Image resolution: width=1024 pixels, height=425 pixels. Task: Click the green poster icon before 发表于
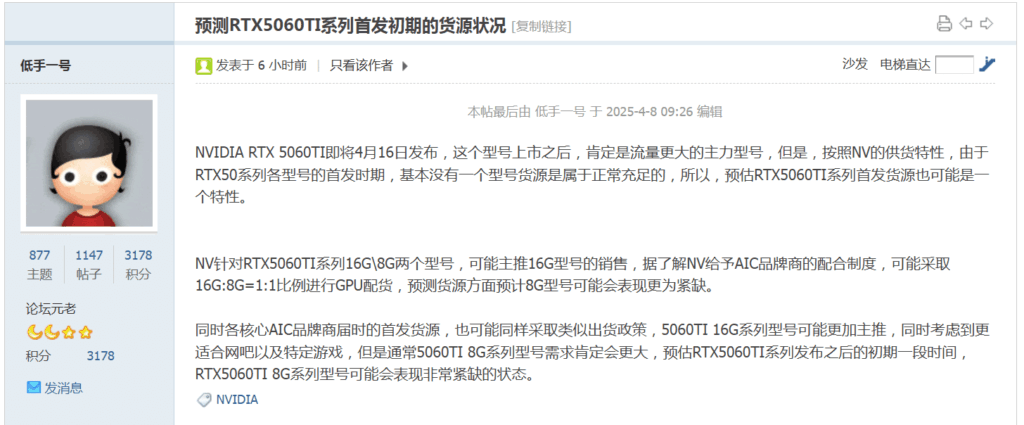204,65
